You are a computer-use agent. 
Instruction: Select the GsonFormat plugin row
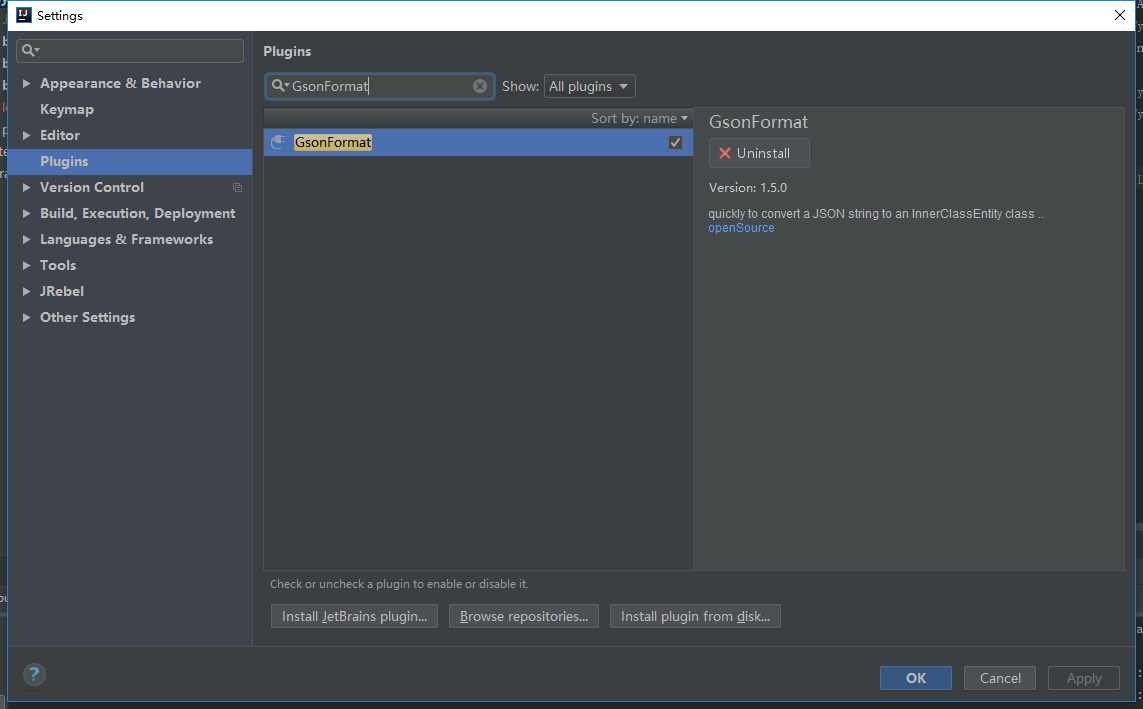(478, 142)
